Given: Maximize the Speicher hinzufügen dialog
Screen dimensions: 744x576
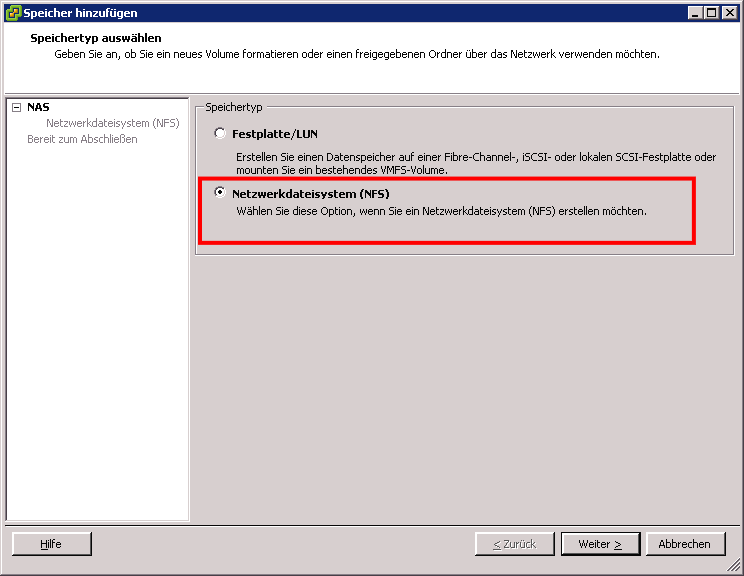Looking at the screenshot, I should [711, 13].
